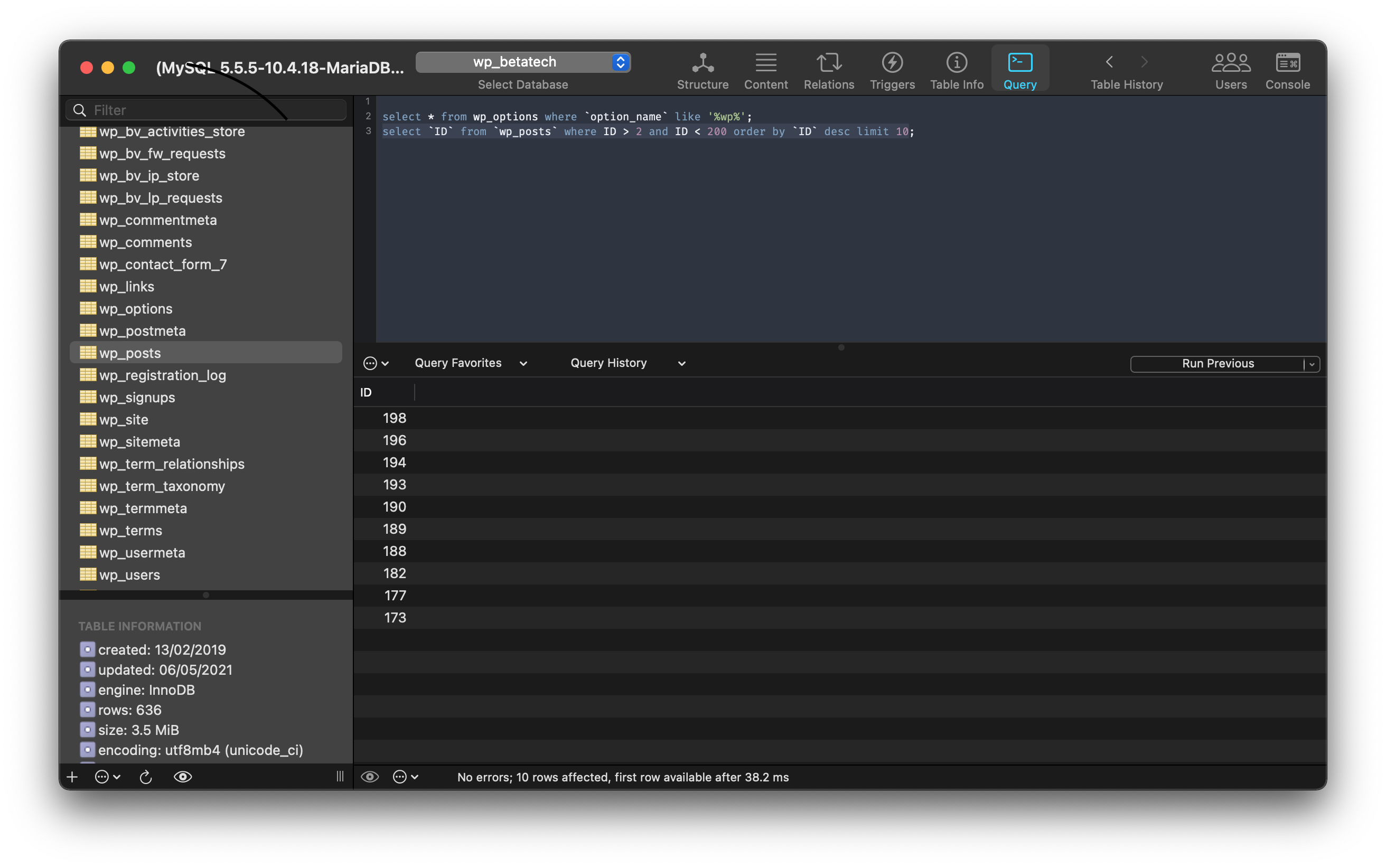Toggle quick connection preview eye icon
This screenshot has width=1386, height=868.
click(x=183, y=777)
